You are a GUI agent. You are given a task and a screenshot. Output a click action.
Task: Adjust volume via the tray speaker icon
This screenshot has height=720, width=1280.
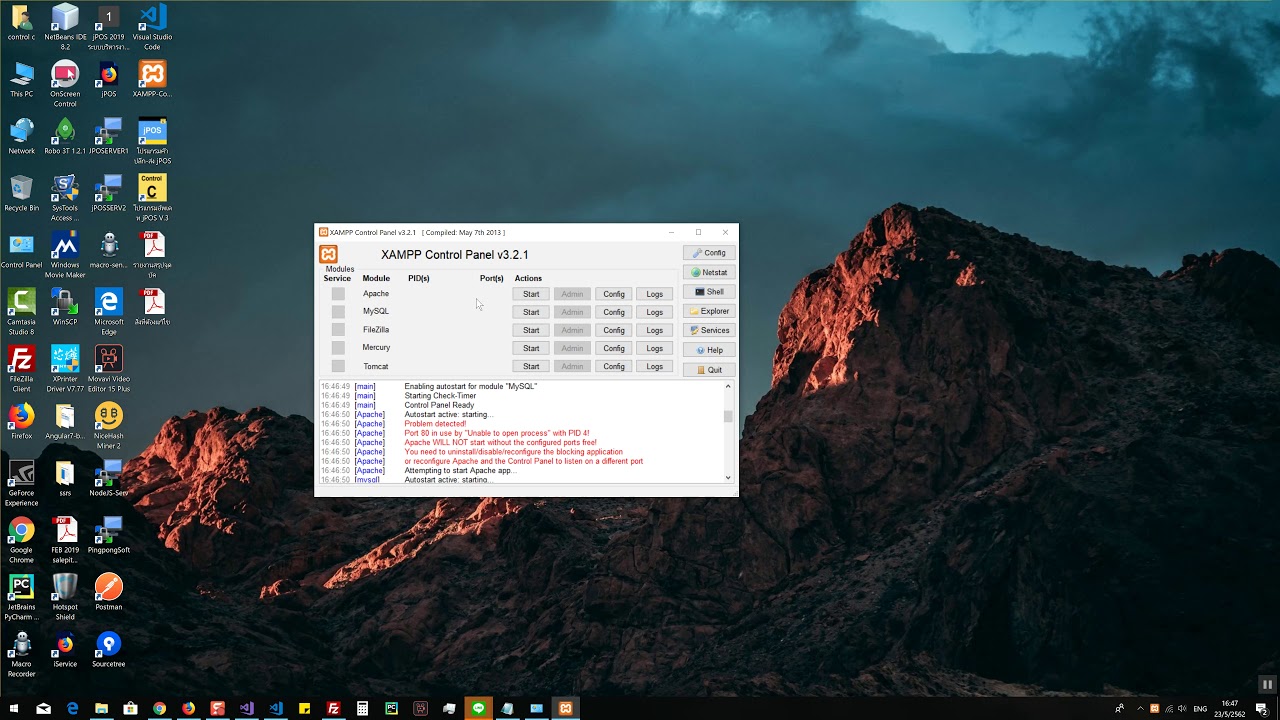pyautogui.click(x=1183, y=708)
